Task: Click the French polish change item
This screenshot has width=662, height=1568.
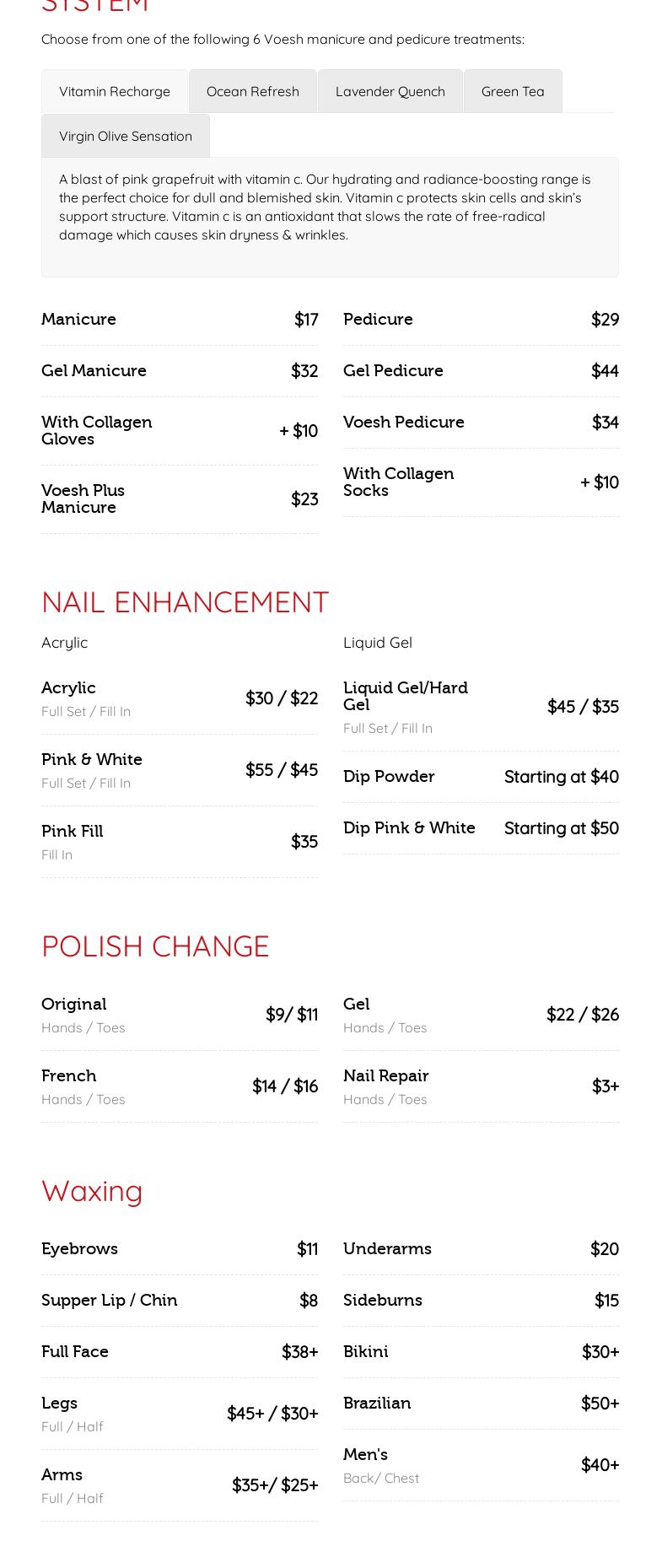Action: point(69,1075)
